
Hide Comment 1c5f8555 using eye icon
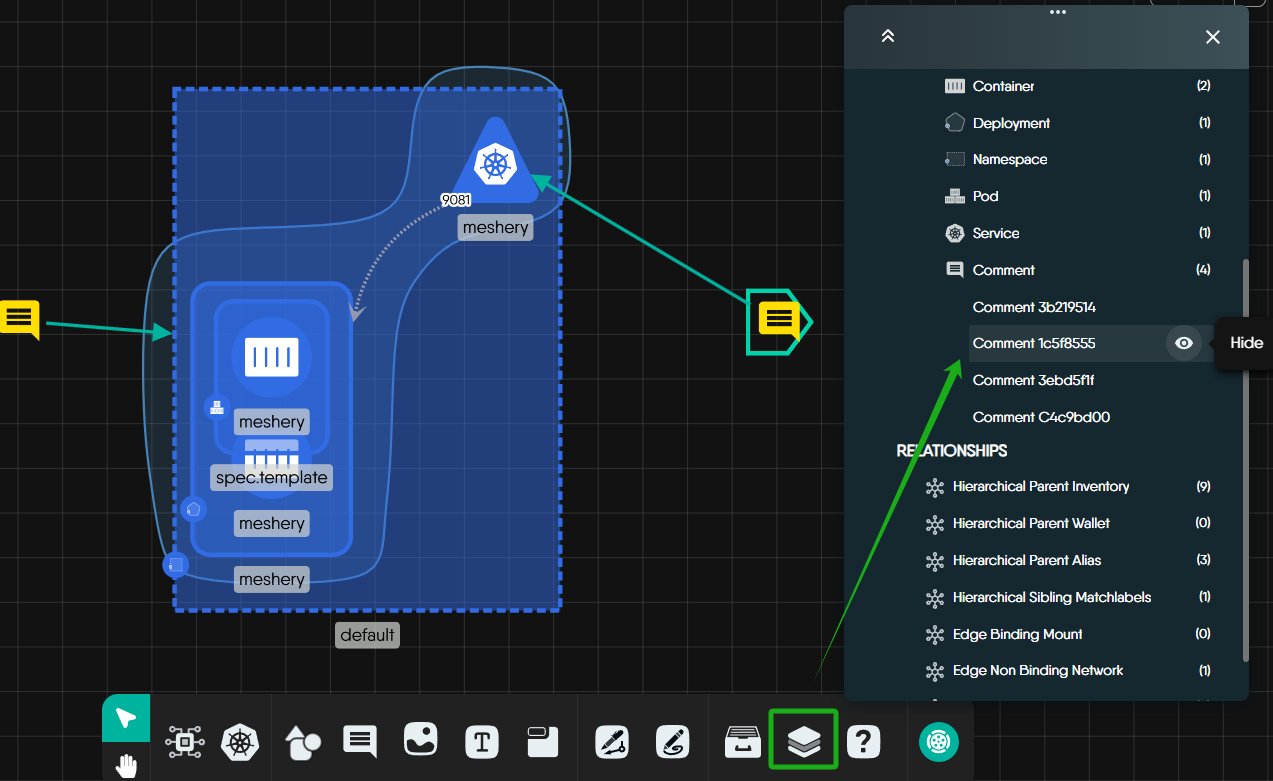1184,343
